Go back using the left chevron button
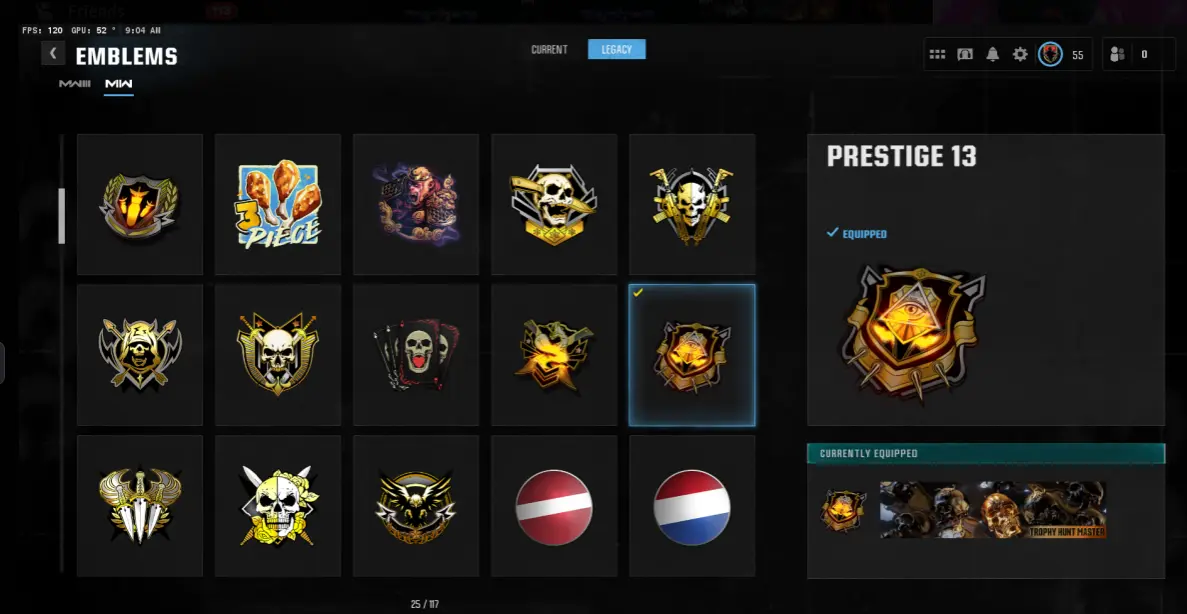Viewport: 1187px width, 614px height. coord(53,54)
